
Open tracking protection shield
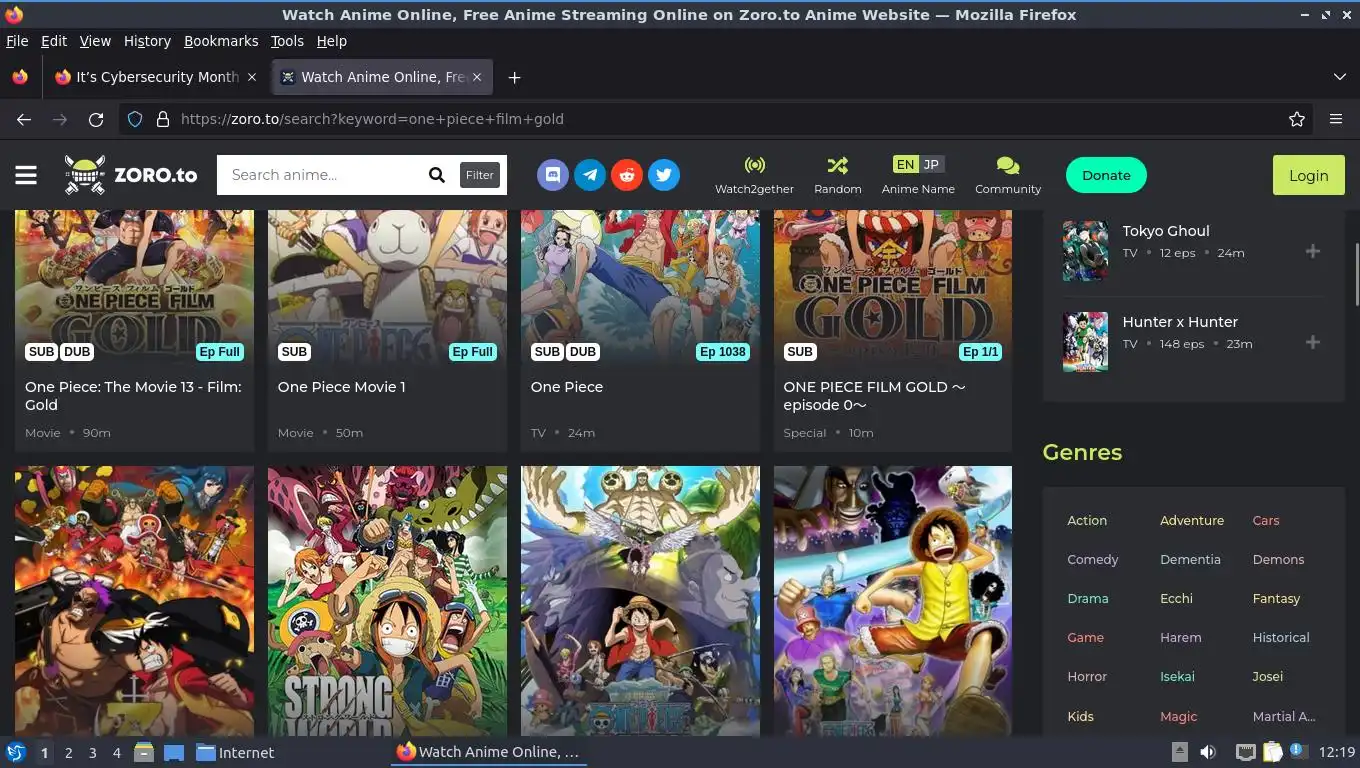(135, 119)
